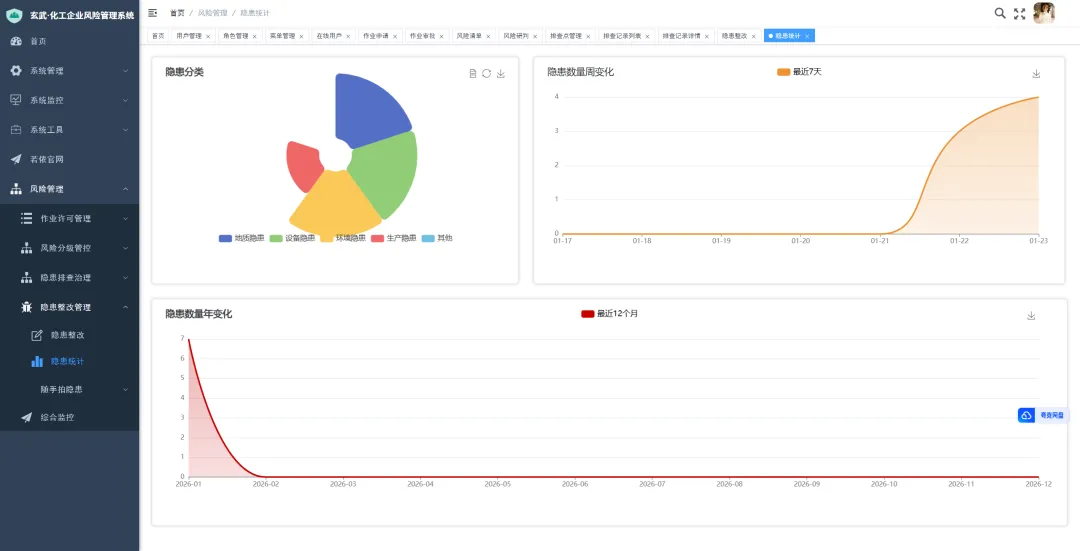Click the red slice of pie chart
The height and width of the screenshot is (551, 1080).
coord(302,166)
